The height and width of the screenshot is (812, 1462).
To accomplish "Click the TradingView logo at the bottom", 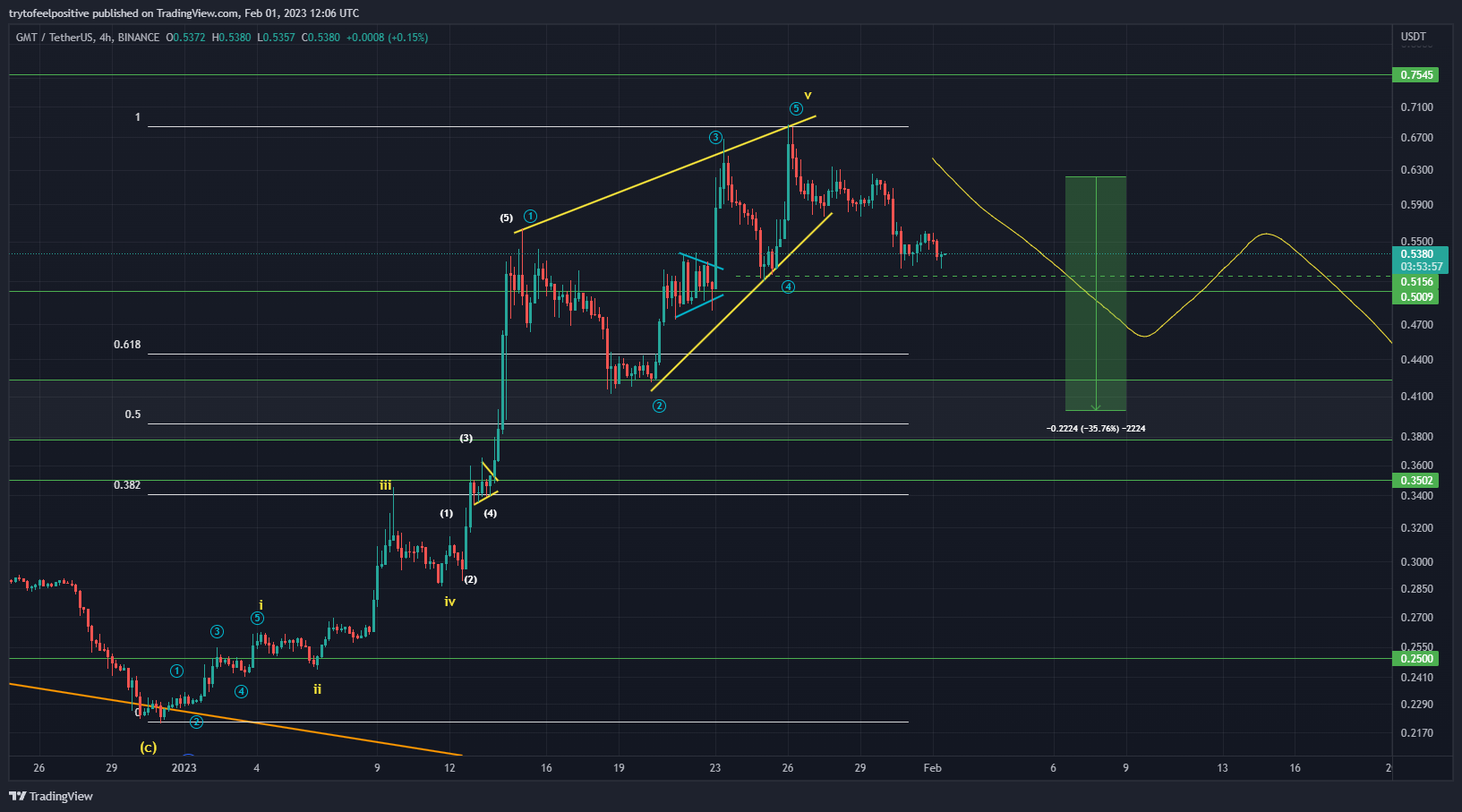I will coord(51,796).
